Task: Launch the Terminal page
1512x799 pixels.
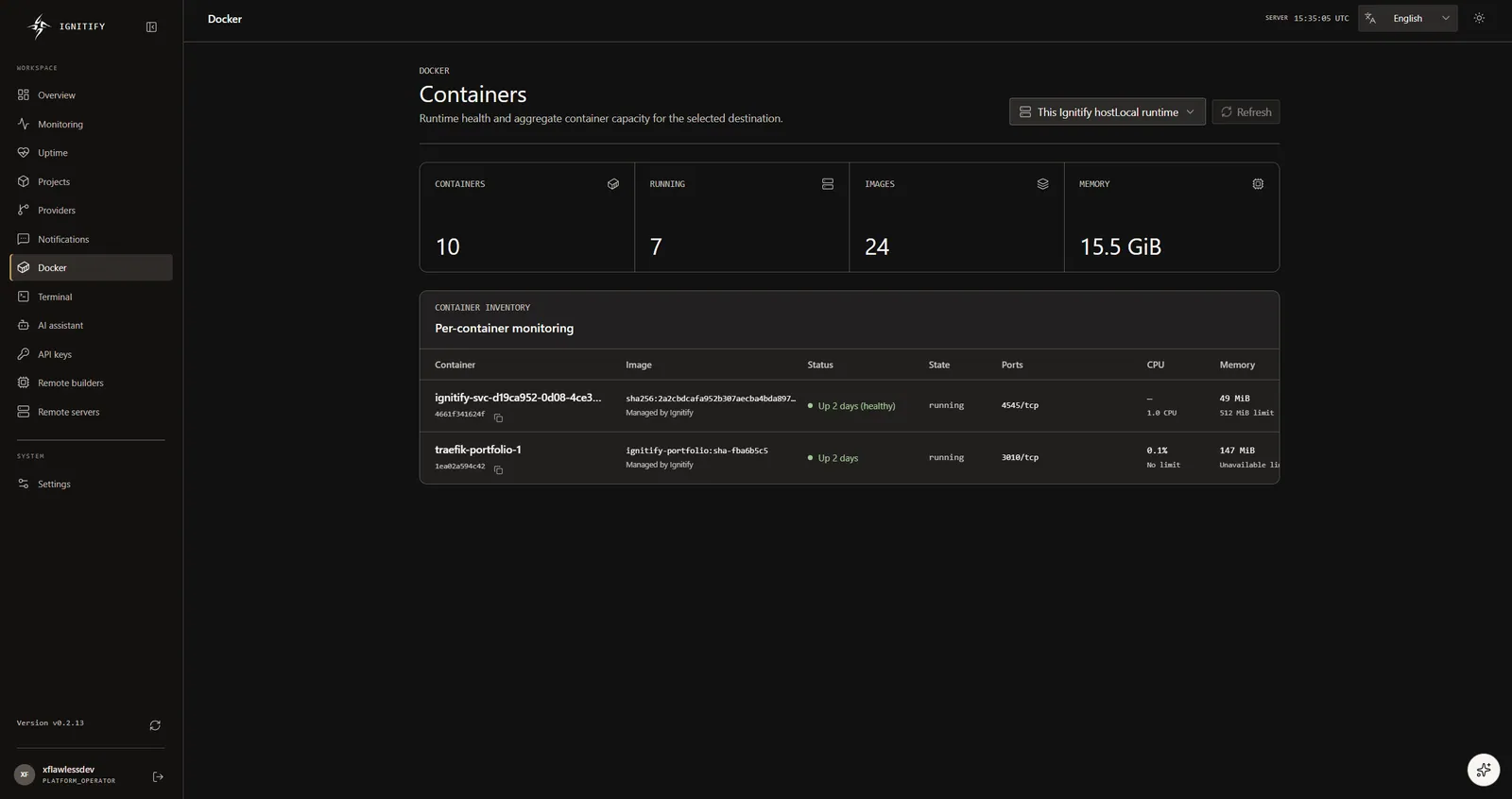Action: click(x=91, y=297)
